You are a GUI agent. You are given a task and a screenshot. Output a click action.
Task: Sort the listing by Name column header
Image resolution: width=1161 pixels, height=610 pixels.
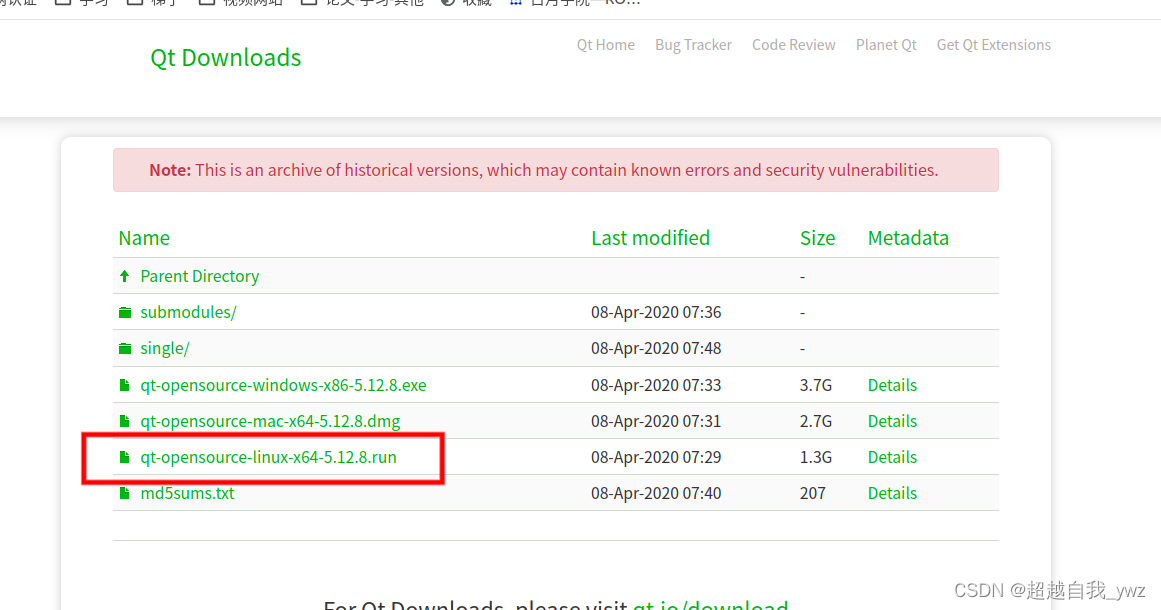(x=144, y=238)
